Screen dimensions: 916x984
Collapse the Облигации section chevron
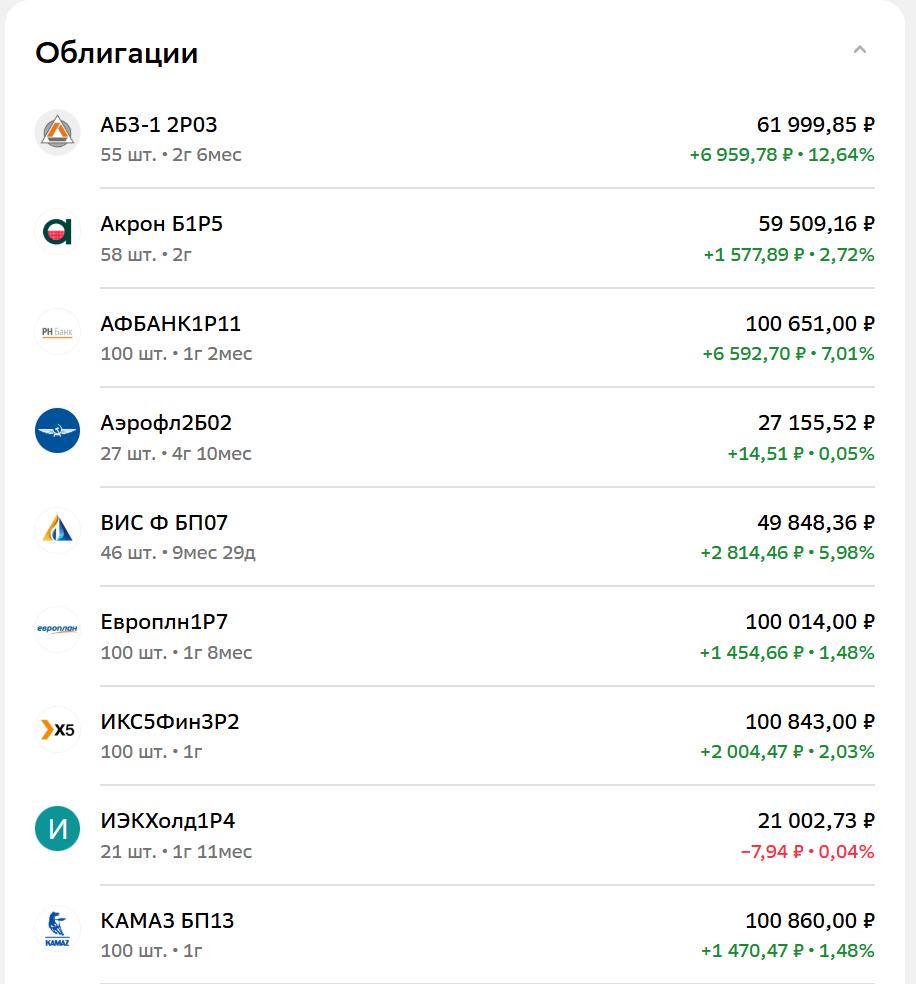pyautogui.click(x=859, y=50)
